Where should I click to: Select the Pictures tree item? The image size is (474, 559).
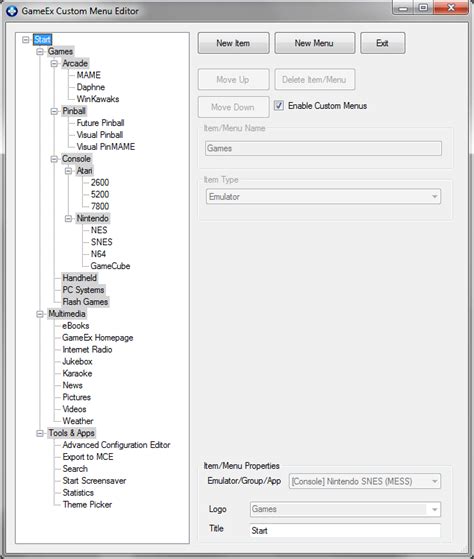(77, 398)
